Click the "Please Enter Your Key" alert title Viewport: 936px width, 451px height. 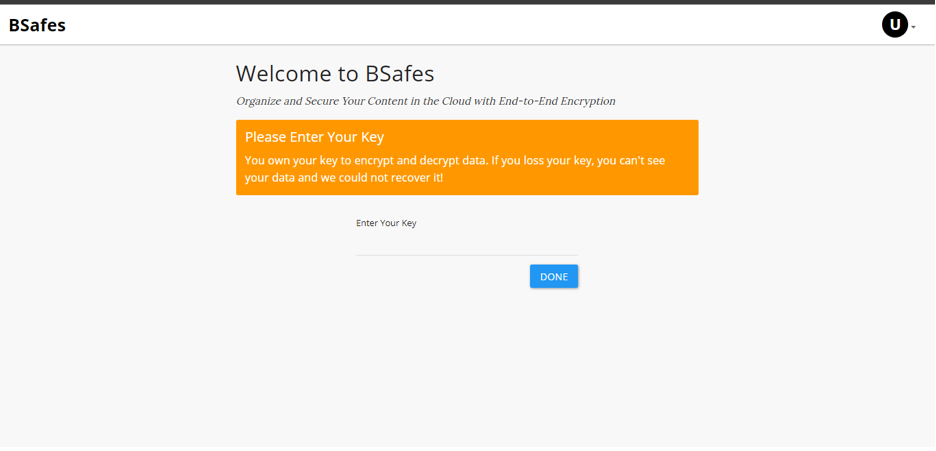point(314,137)
